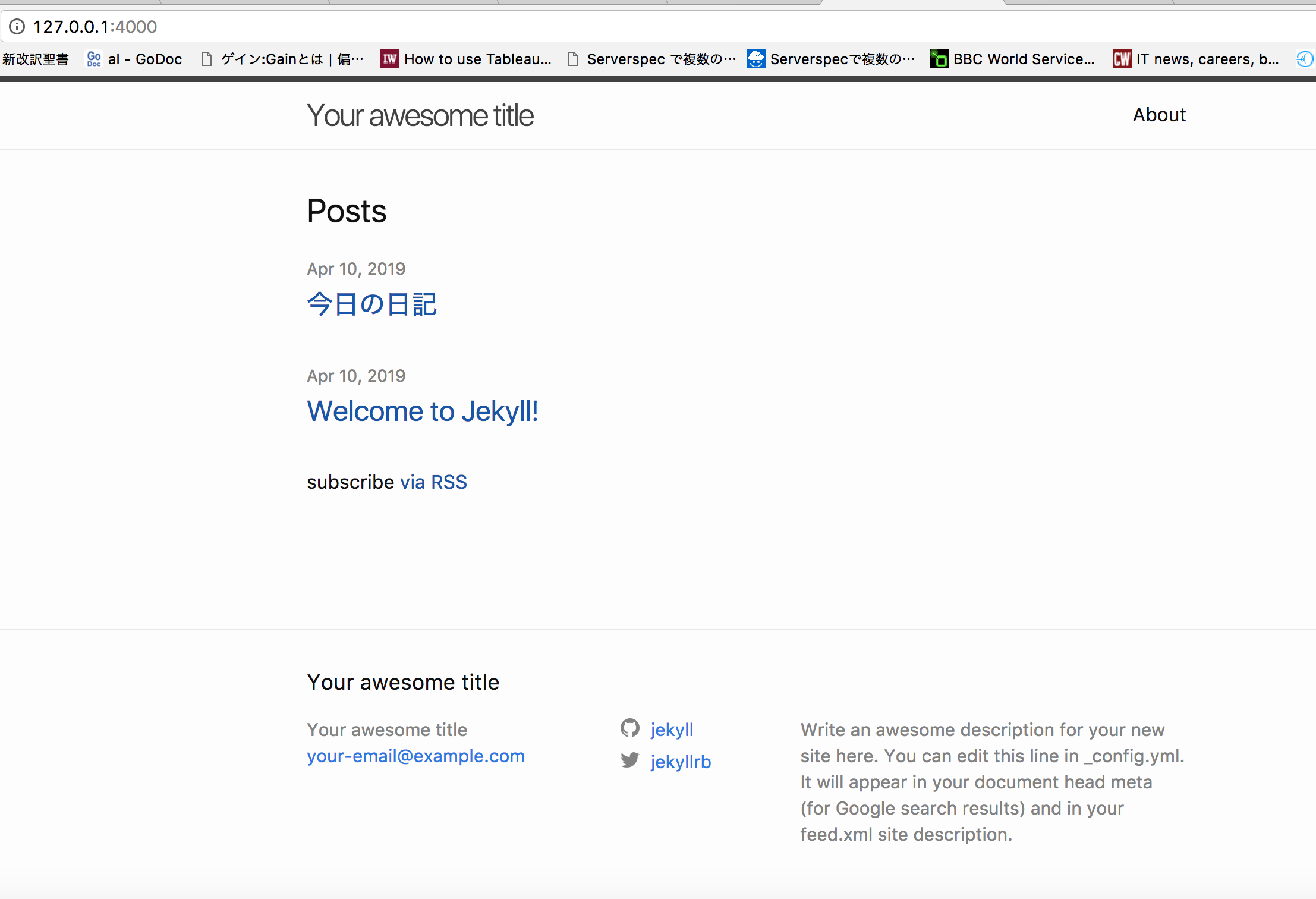
Task: Click the GoDoc favicon in the bookmarks bar
Action: (x=94, y=58)
